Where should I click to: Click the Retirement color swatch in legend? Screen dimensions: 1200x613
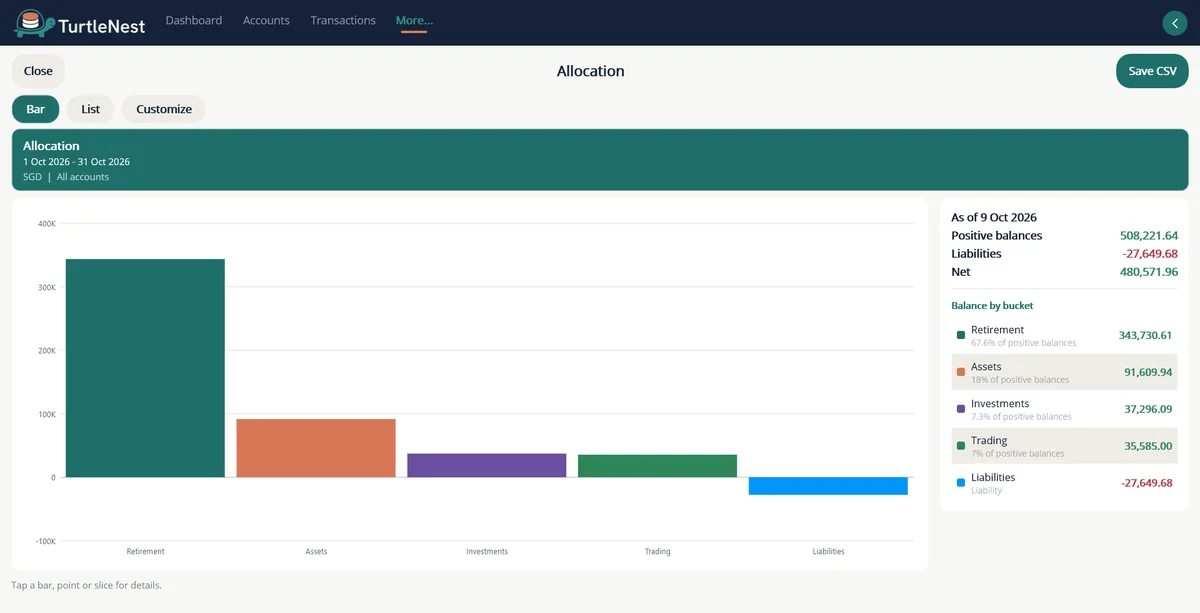point(961,335)
